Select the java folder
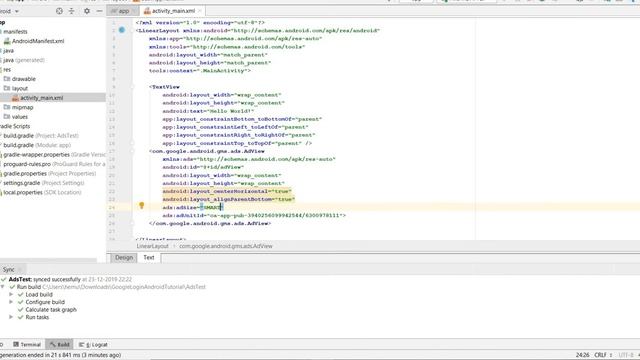 tap(8, 51)
